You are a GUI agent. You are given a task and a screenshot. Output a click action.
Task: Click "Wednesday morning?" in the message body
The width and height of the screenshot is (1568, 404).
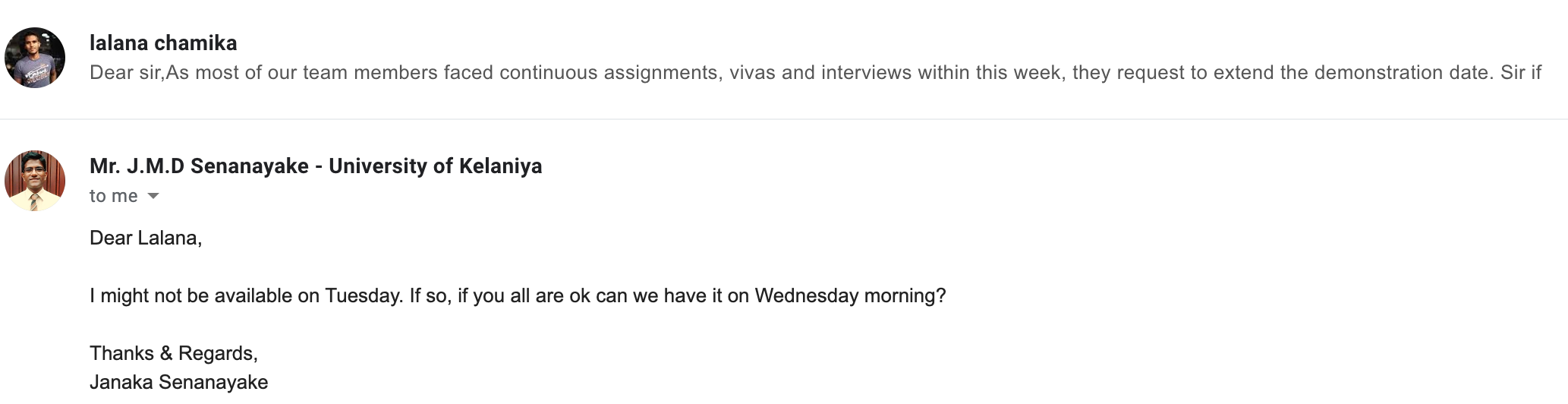coord(850,295)
